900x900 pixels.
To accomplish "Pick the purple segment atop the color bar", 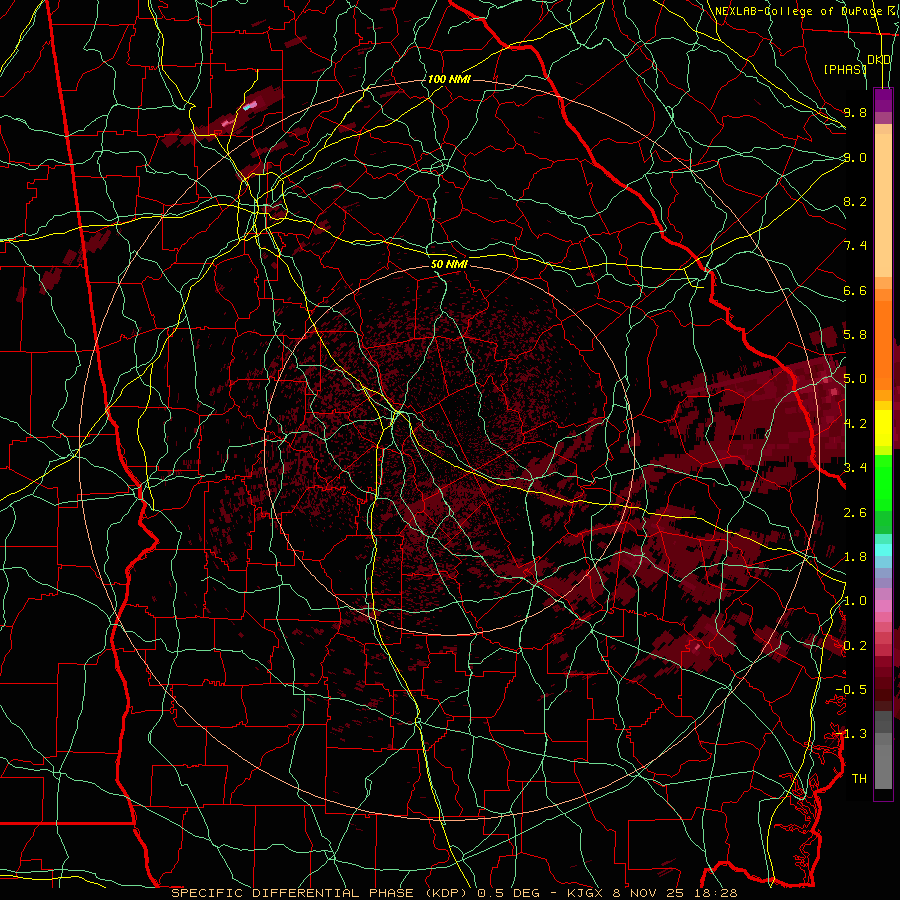I will coord(883,100).
